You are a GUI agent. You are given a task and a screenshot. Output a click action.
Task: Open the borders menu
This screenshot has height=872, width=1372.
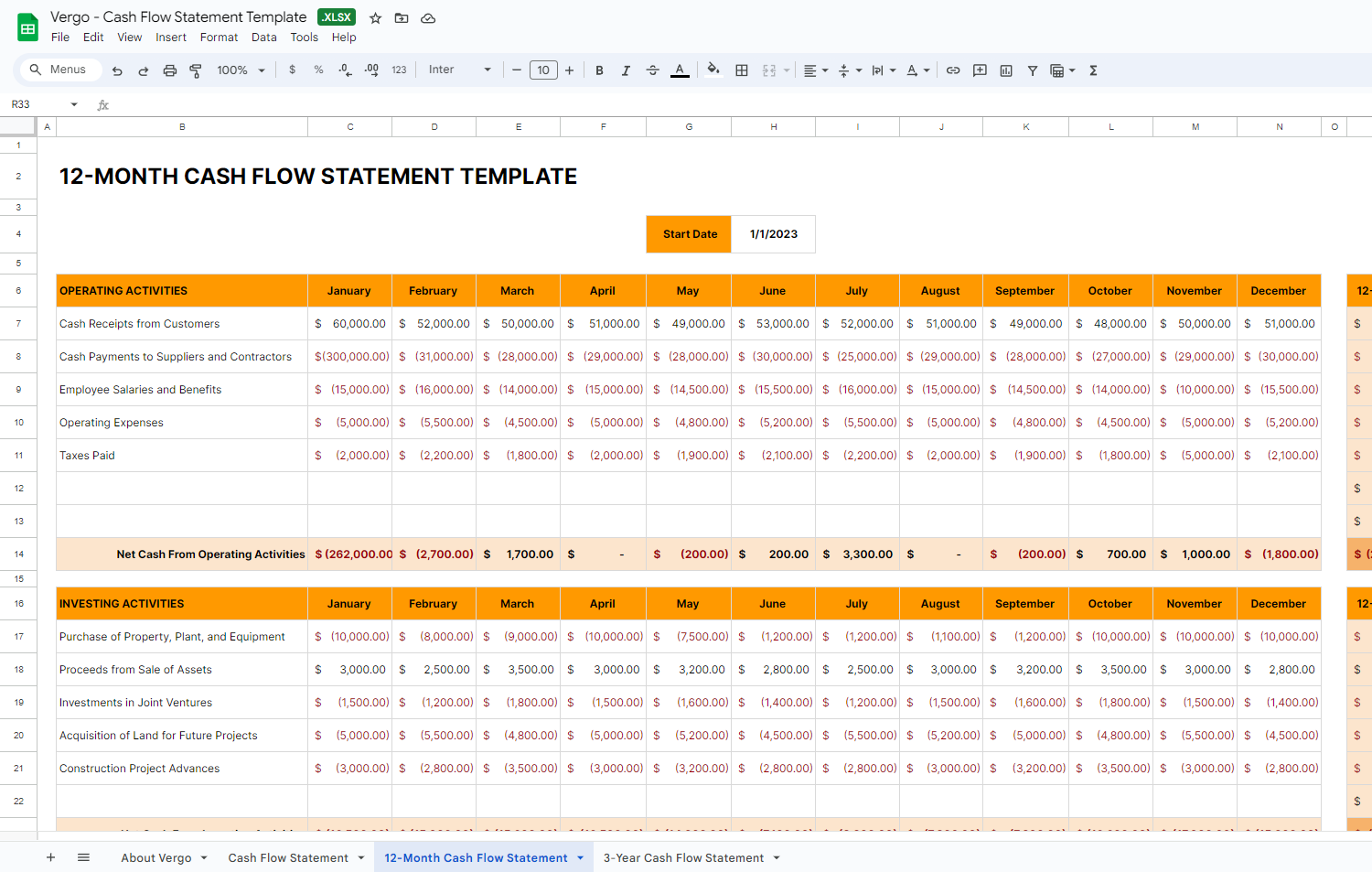[741, 70]
